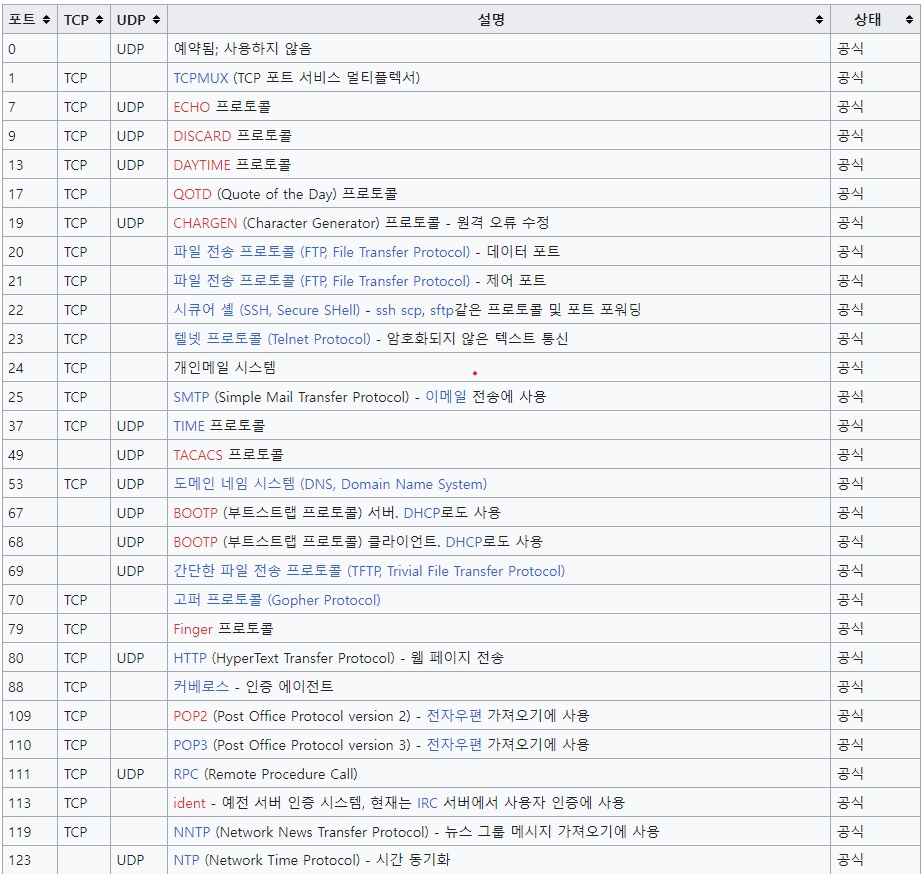Open the NTP link

pos(186,860)
